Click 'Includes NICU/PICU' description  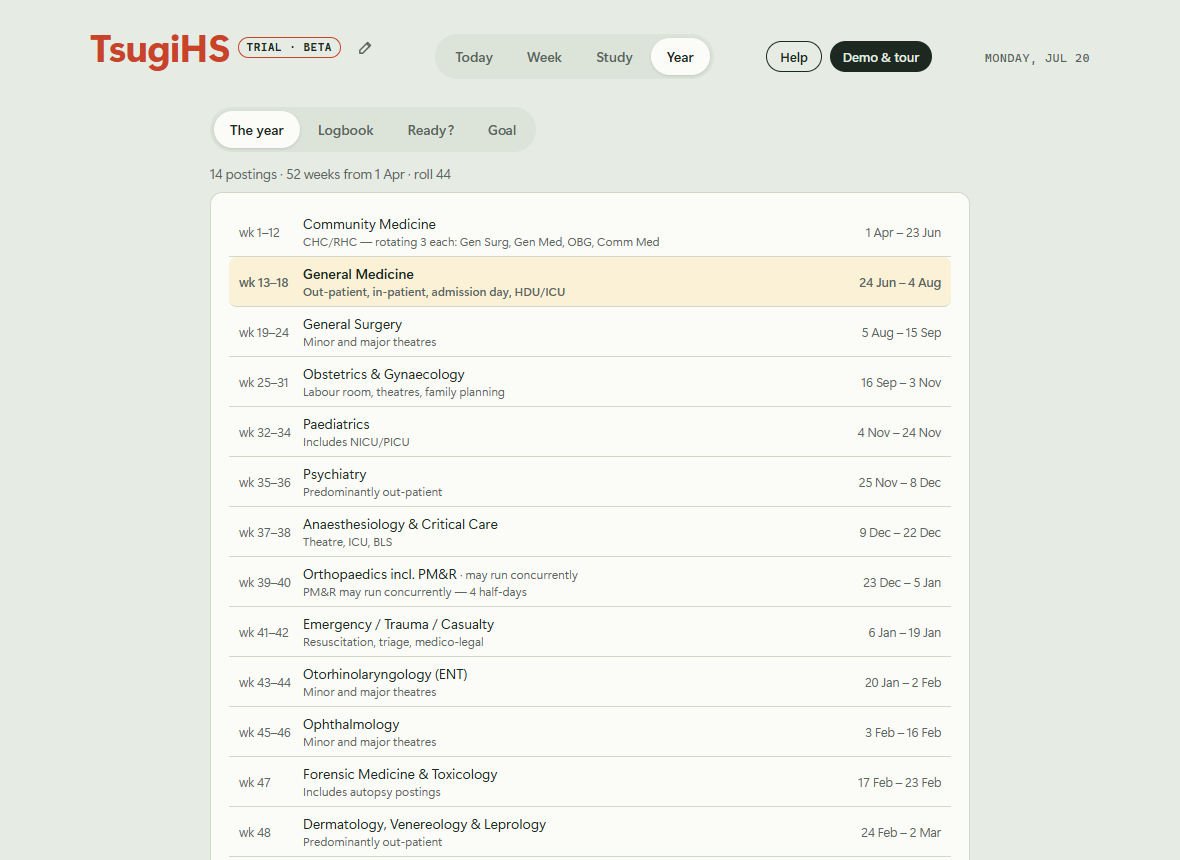tap(357, 442)
